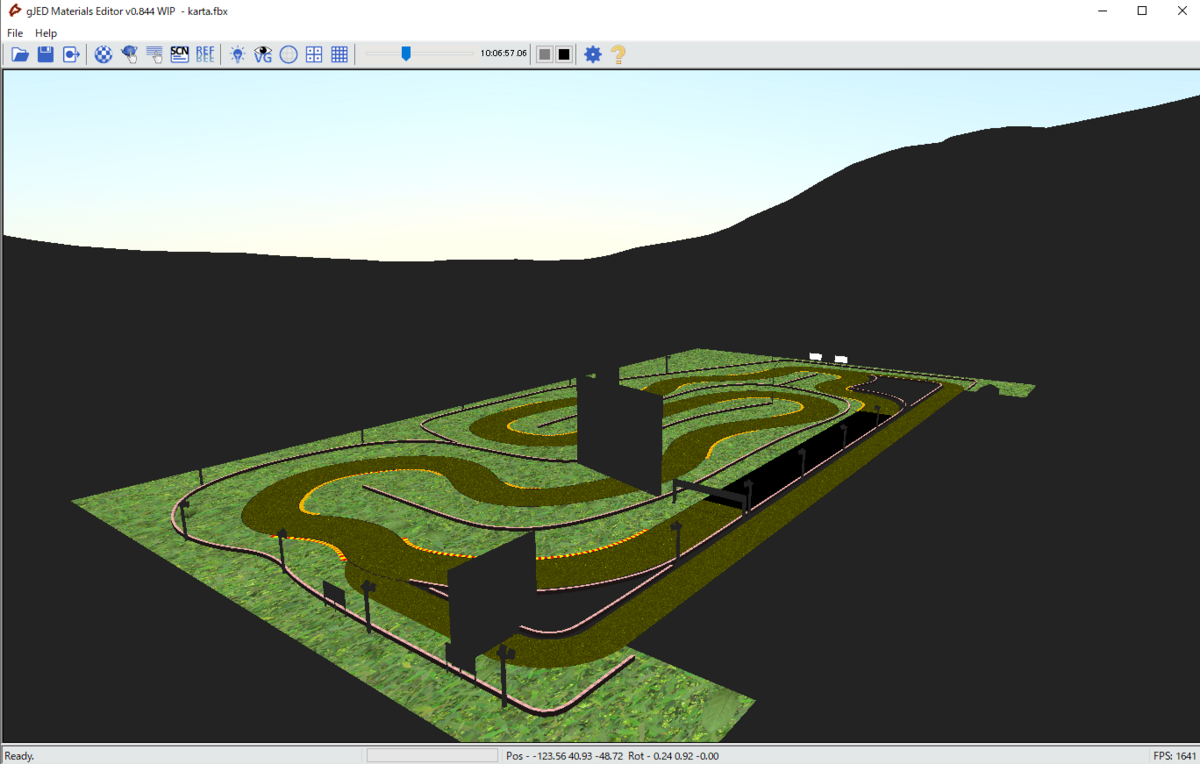Click the yellow question mark help icon

(x=618, y=54)
